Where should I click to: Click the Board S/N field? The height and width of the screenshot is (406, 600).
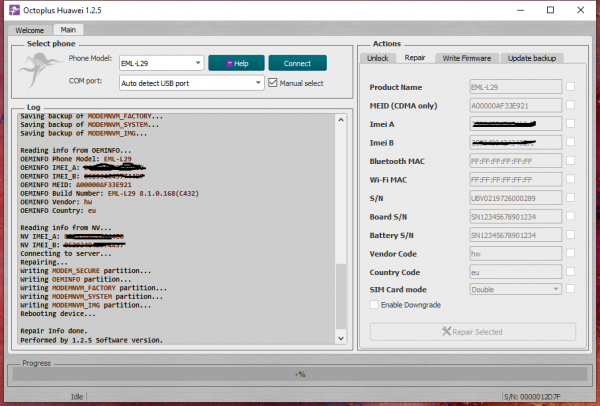(515, 217)
